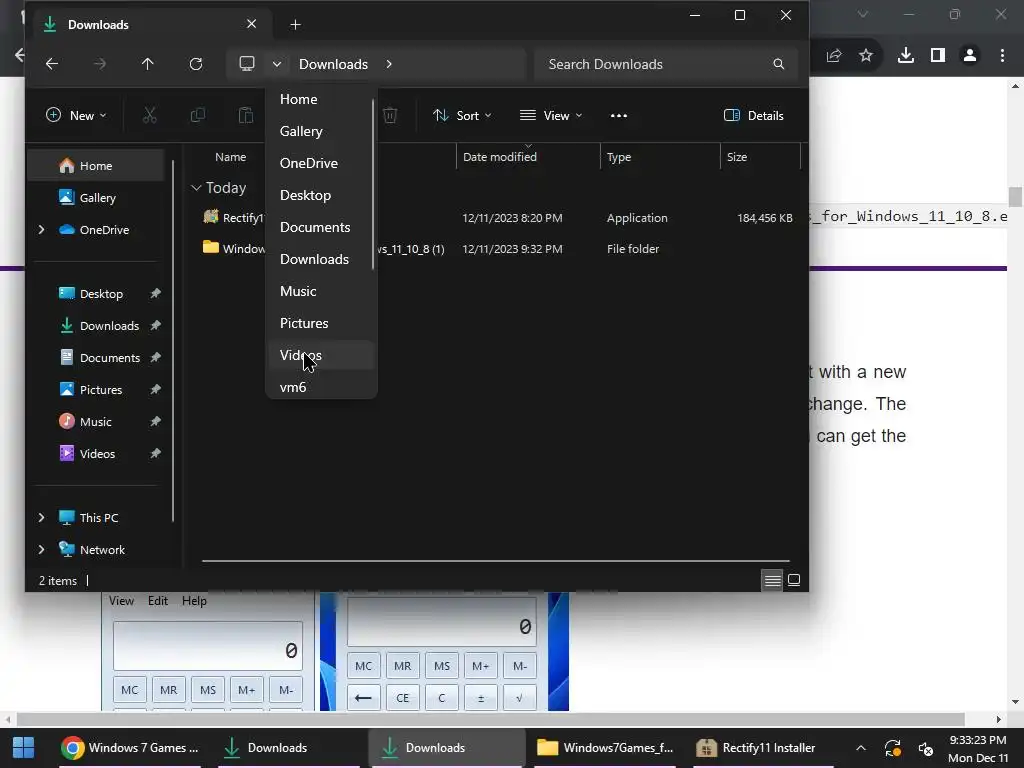Refresh the Downloads folder view
The width and height of the screenshot is (1024, 768).
coord(196,64)
